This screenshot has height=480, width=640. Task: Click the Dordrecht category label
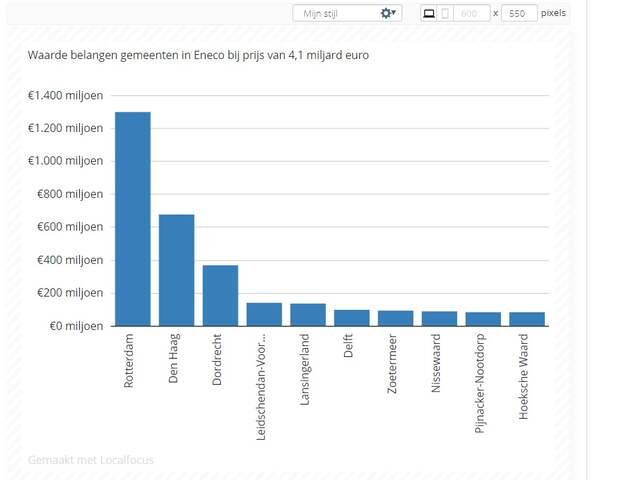[217, 360]
